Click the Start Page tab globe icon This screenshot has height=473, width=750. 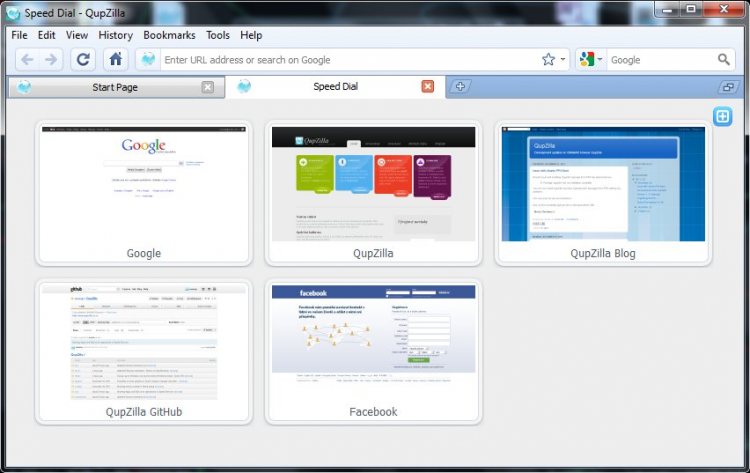[x=24, y=87]
